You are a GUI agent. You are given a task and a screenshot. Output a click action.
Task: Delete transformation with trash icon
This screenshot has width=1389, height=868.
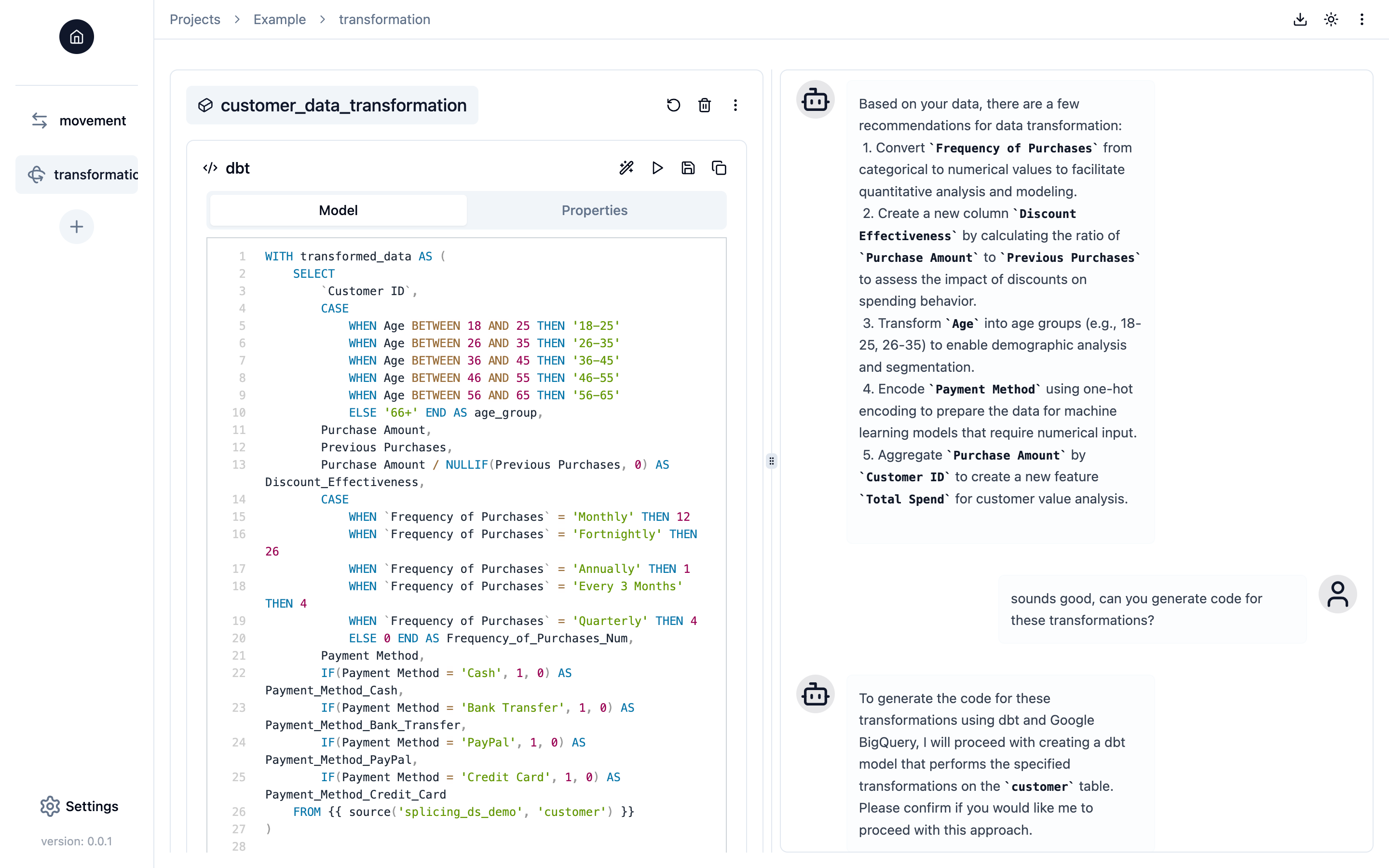(x=704, y=105)
